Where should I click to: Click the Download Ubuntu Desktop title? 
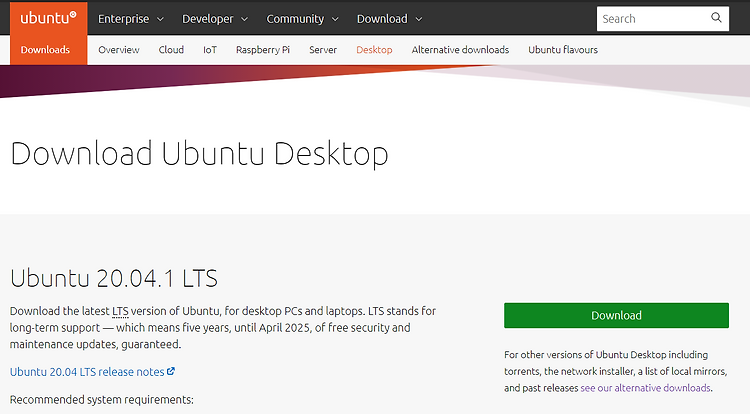coord(199,154)
